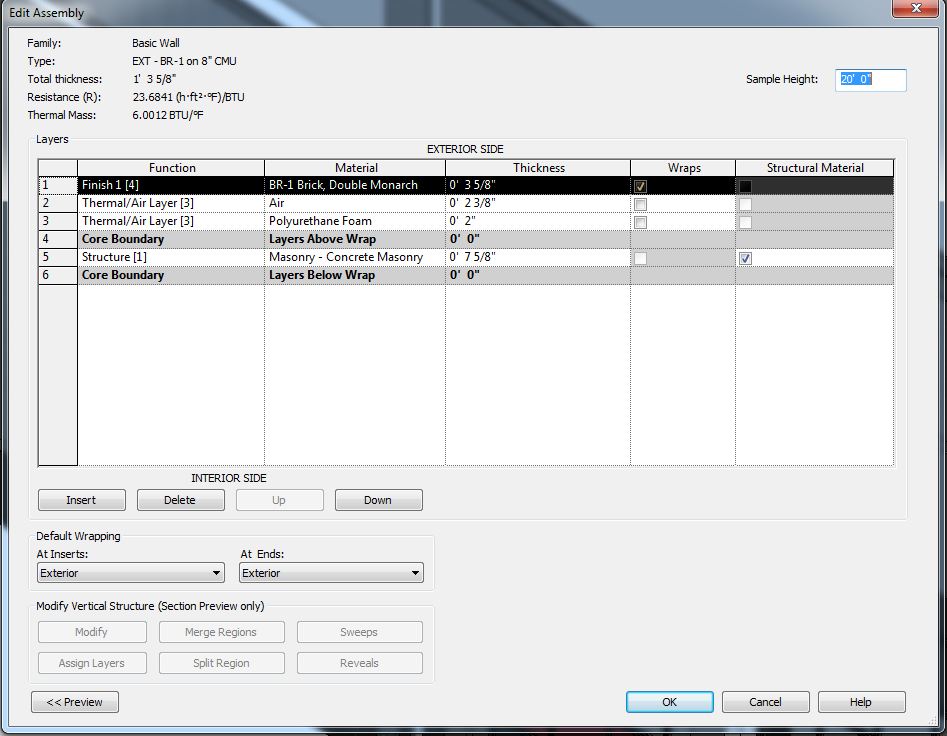This screenshot has width=947, height=736.
Task: Select the 0' 3 5/8" thickness cell
Action: tap(538, 185)
